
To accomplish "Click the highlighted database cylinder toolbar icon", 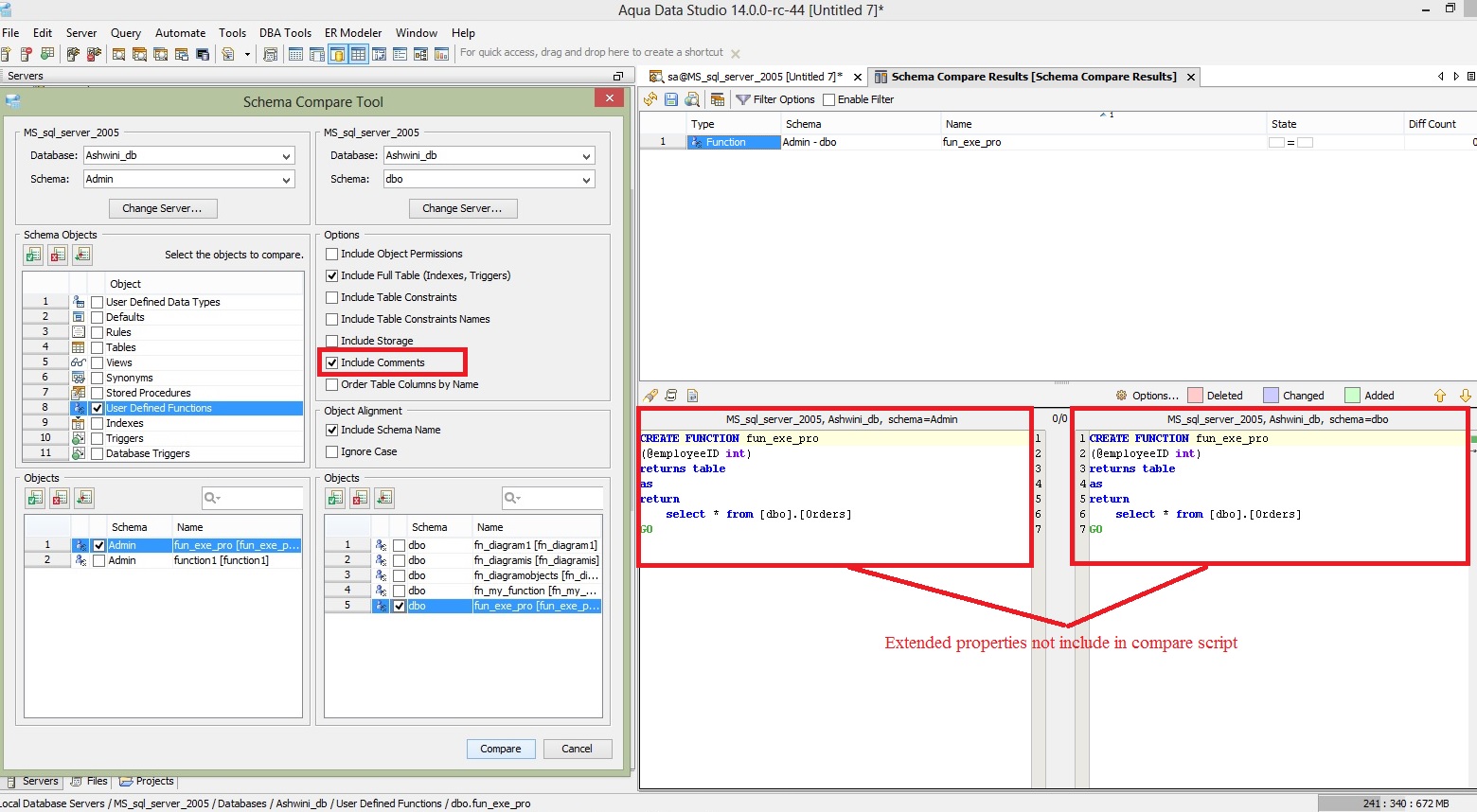I will 338,54.
